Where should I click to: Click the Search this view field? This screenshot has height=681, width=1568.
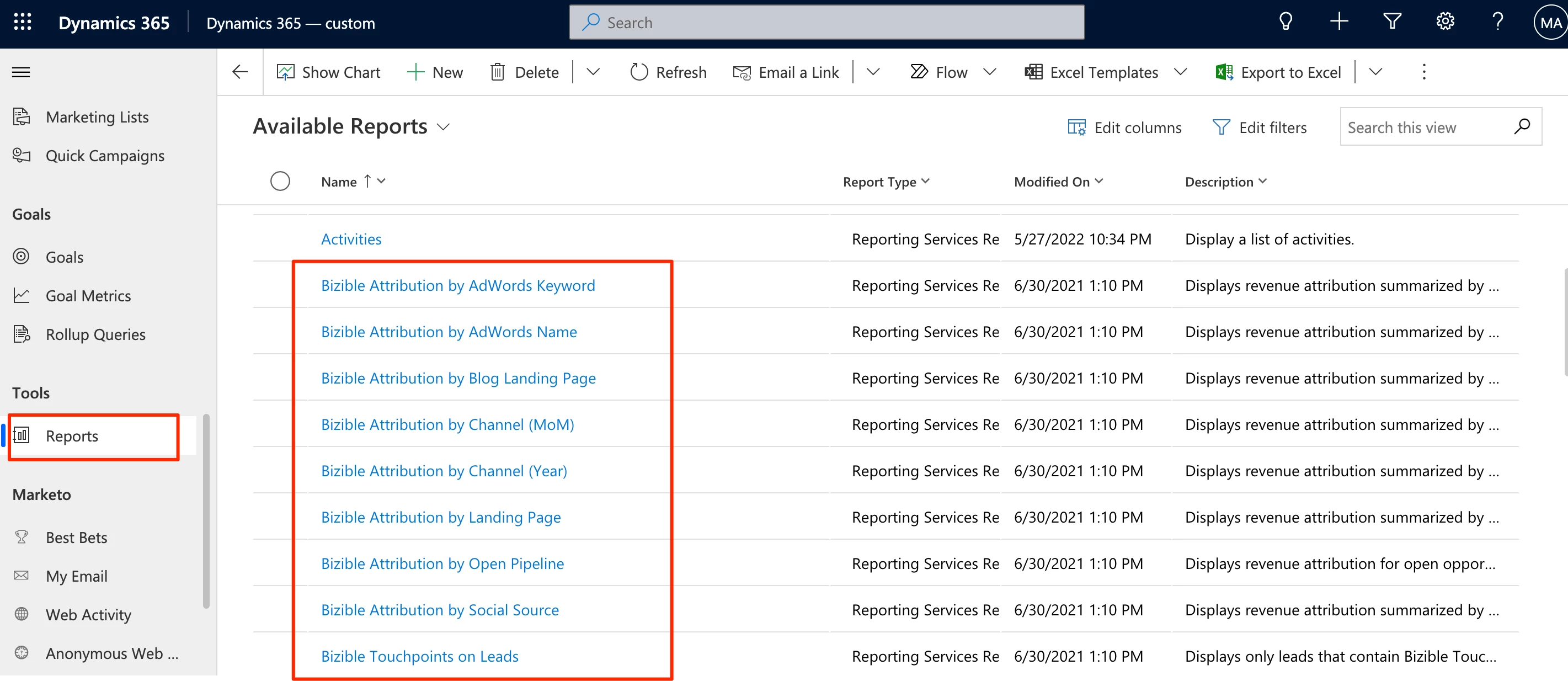(x=1425, y=127)
